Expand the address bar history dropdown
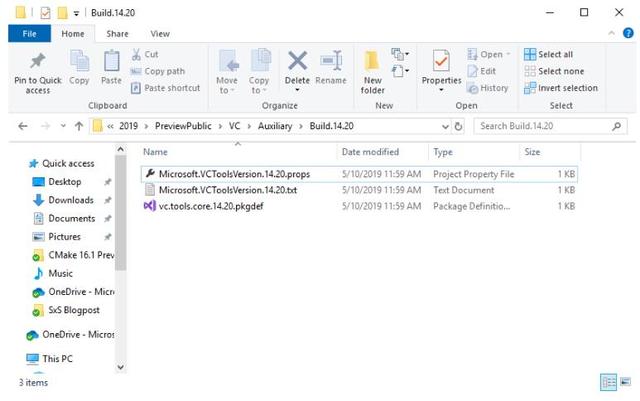This screenshot has width=640, height=401. 445,127
